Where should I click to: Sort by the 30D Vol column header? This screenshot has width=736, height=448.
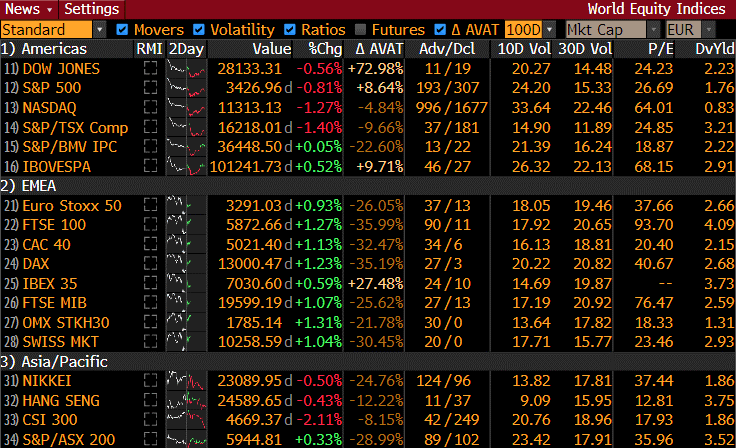[x=585, y=49]
